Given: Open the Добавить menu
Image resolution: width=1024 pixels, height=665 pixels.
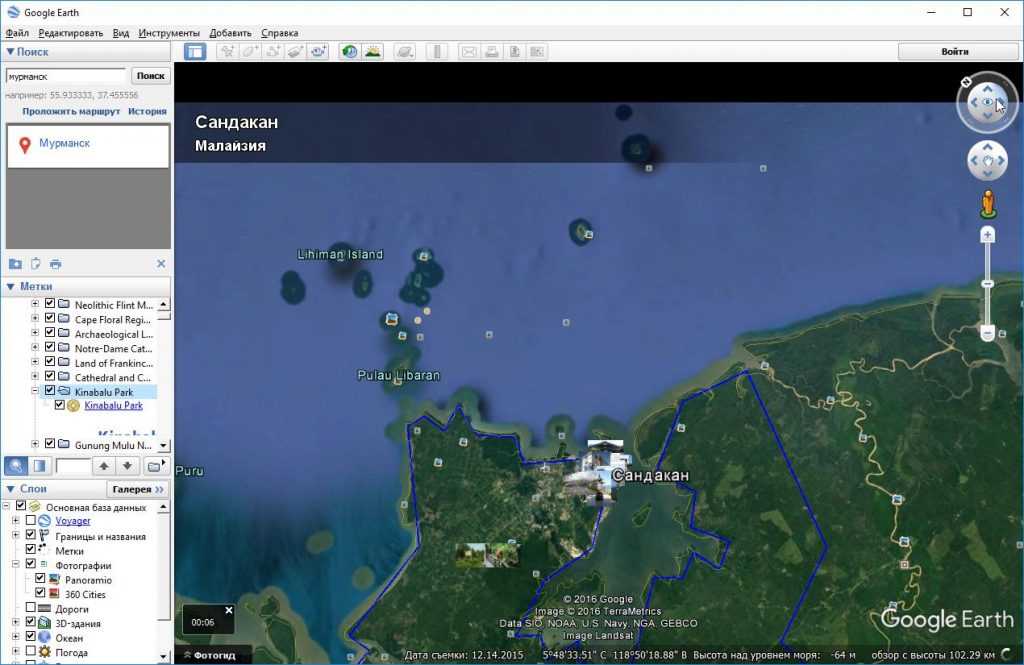Looking at the screenshot, I should [x=230, y=33].
